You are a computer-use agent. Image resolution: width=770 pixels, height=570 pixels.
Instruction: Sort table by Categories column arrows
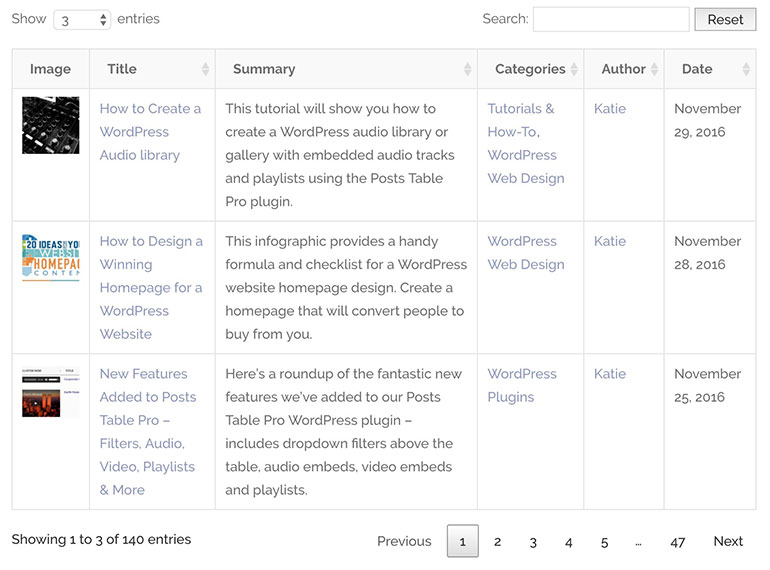tap(574, 69)
